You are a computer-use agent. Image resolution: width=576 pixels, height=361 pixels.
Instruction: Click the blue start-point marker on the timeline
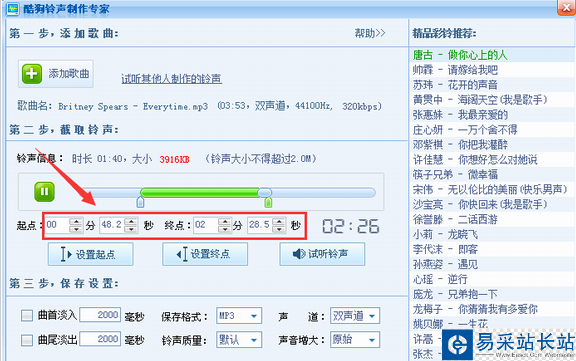[140, 202]
